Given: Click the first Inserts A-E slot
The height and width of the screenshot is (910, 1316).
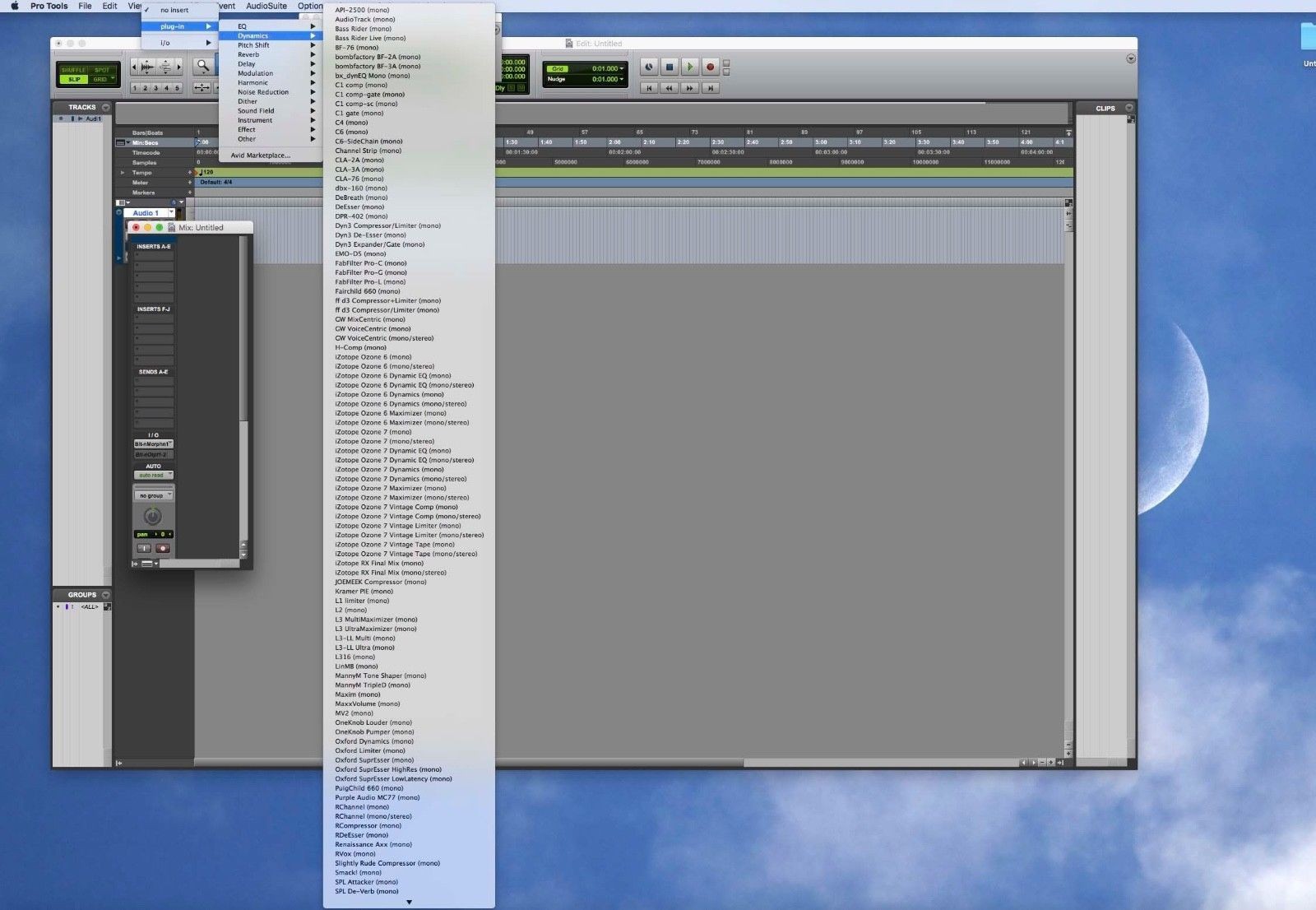Looking at the screenshot, I should (154, 256).
